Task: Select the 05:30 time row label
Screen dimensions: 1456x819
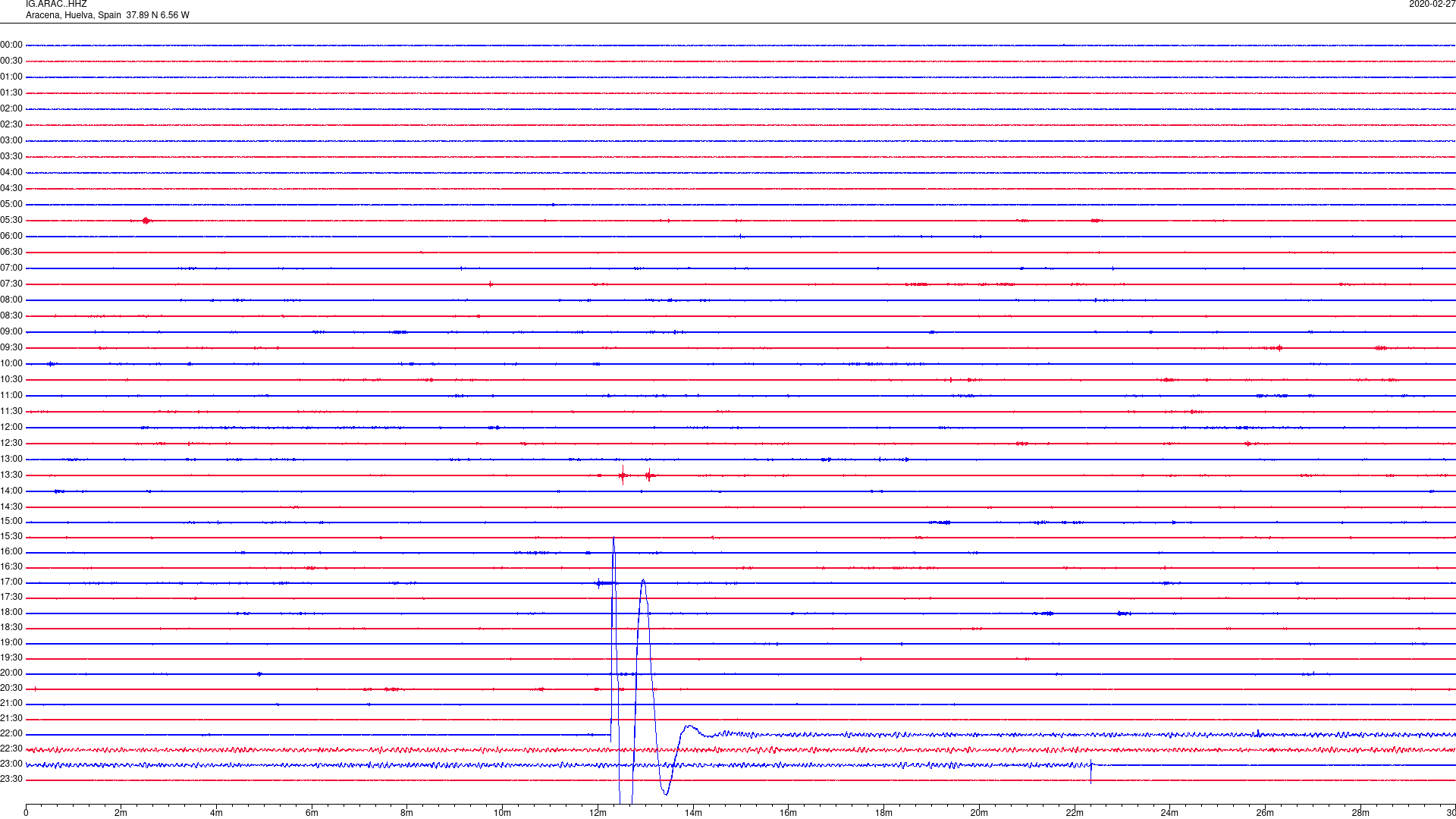Action: [x=11, y=220]
